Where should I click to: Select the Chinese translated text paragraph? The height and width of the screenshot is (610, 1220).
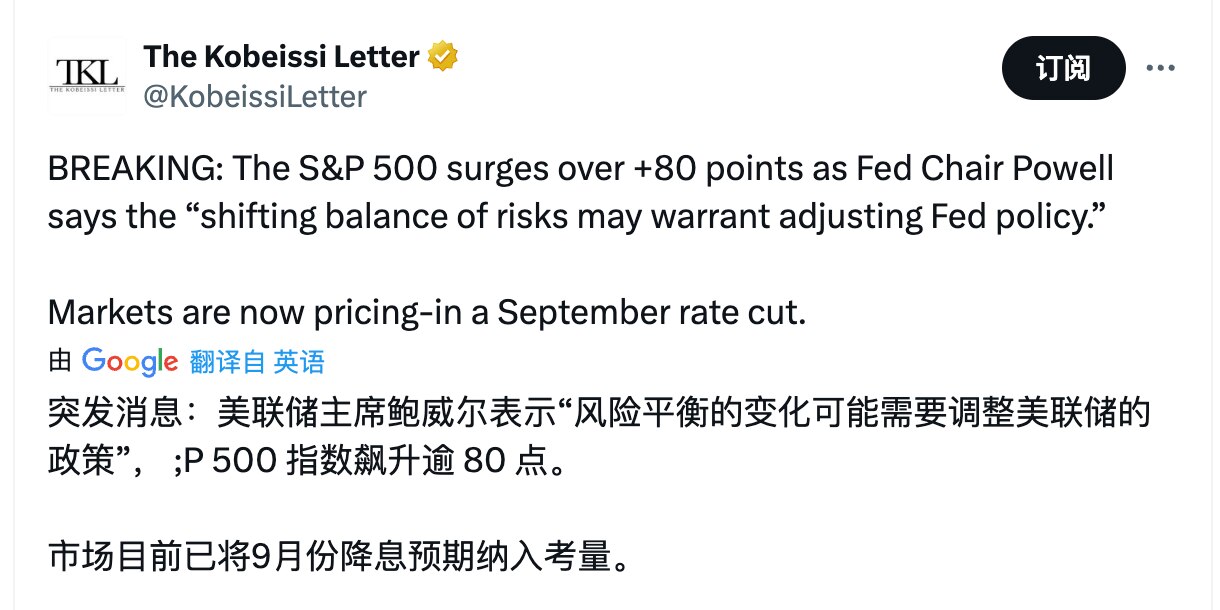[600, 432]
